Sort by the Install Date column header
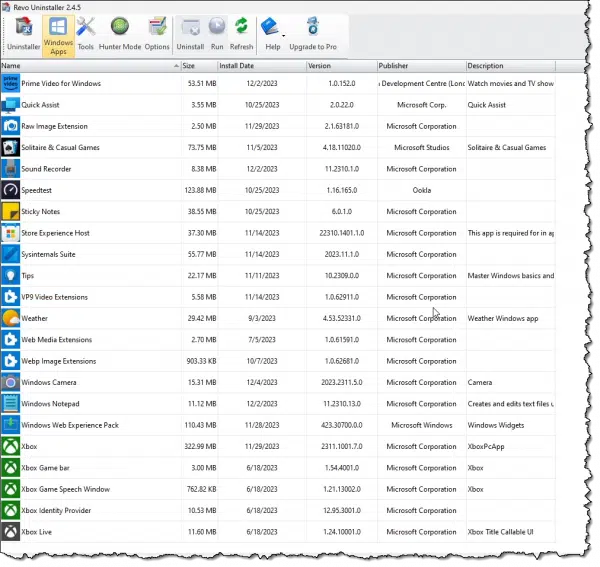The height and width of the screenshot is (567, 600). pos(262,66)
